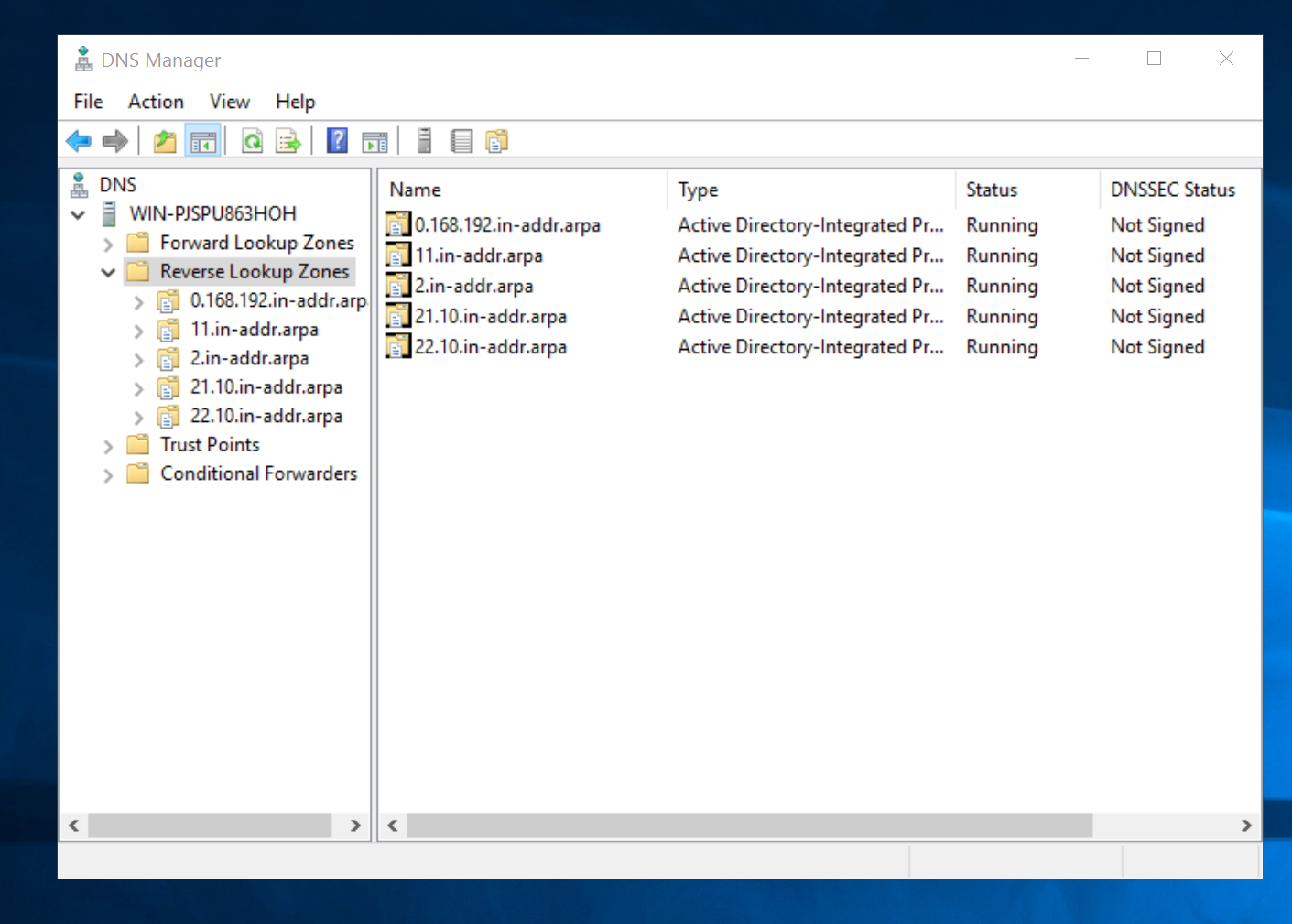This screenshot has width=1292, height=924.
Task: Click Not Signed in the 21.10.in-addr.arpa row
Action: [1157, 316]
